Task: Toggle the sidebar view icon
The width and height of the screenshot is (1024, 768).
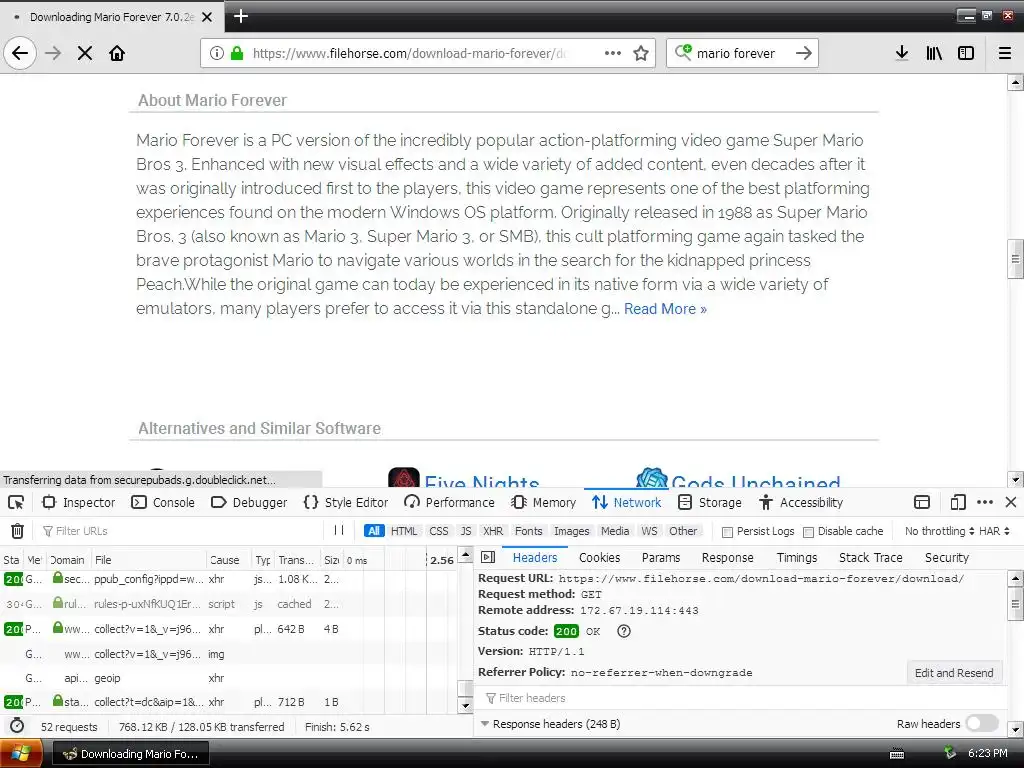Action: click(966, 53)
